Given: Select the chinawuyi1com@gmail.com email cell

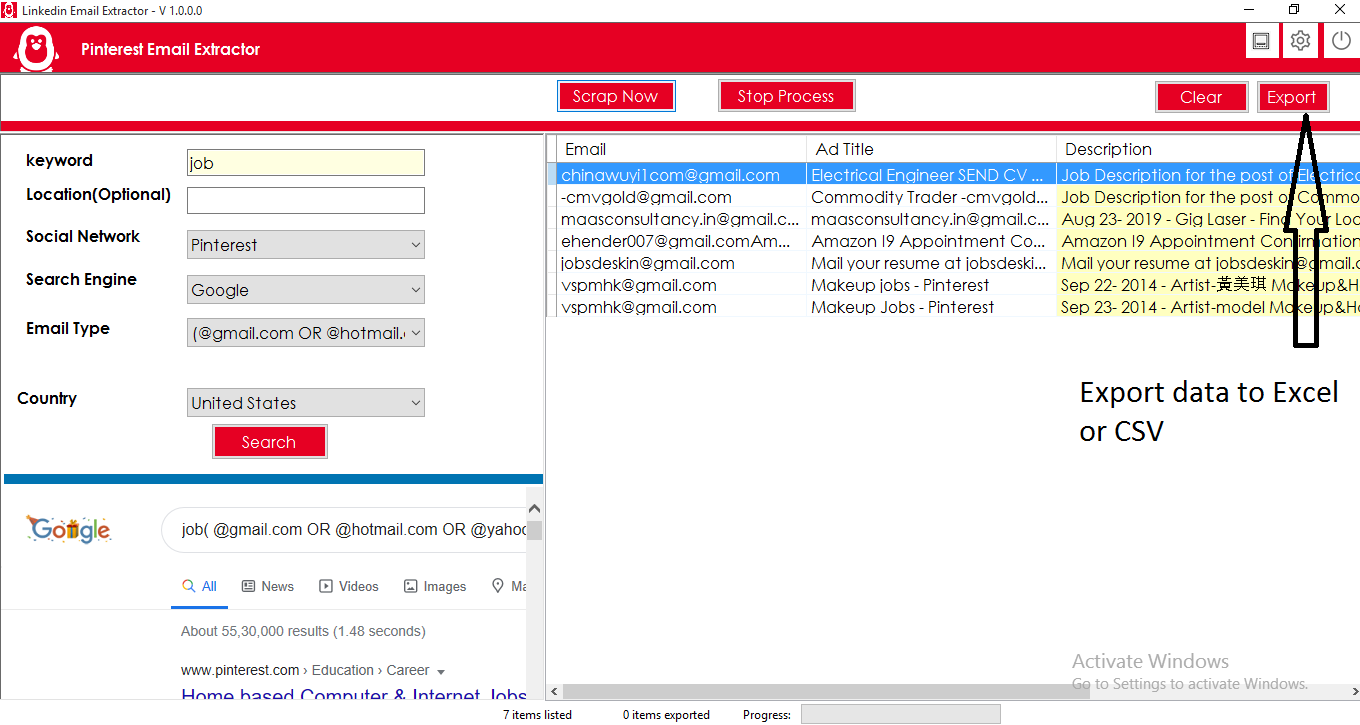Looking at the screenshot, I should (681, 175).
